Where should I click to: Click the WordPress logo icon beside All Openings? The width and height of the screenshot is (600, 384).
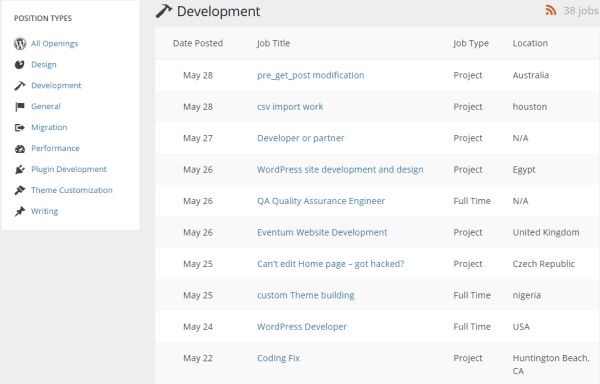pos(20,44)
